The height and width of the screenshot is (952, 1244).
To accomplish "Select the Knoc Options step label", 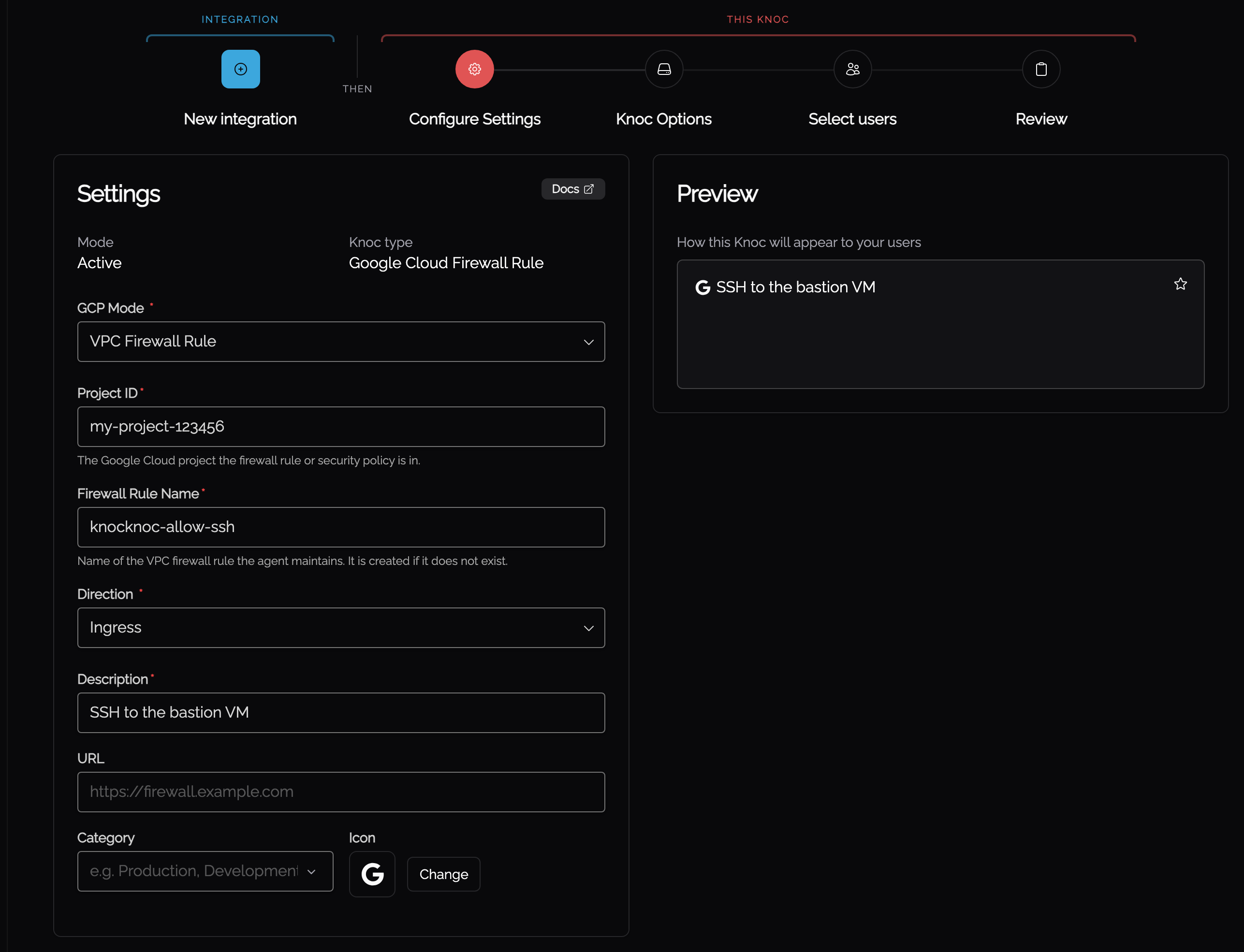I will click(664, 119).
